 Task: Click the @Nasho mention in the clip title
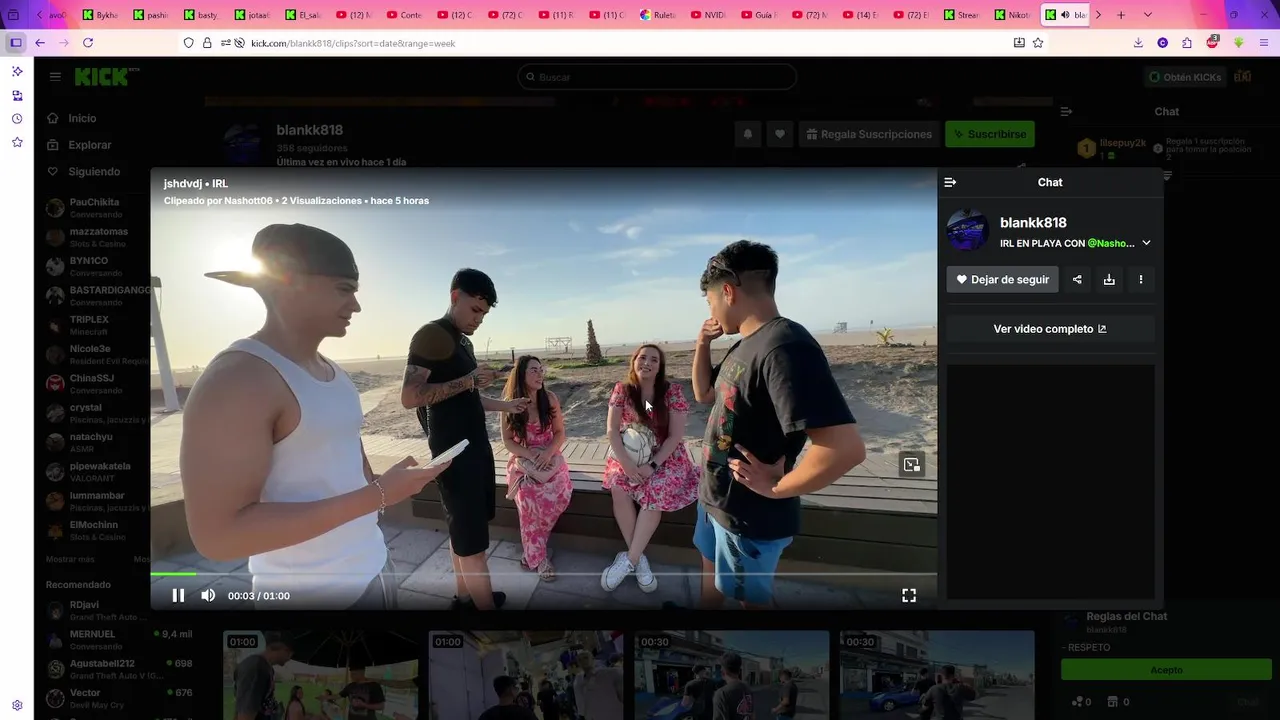click(x=1111, y=243)
